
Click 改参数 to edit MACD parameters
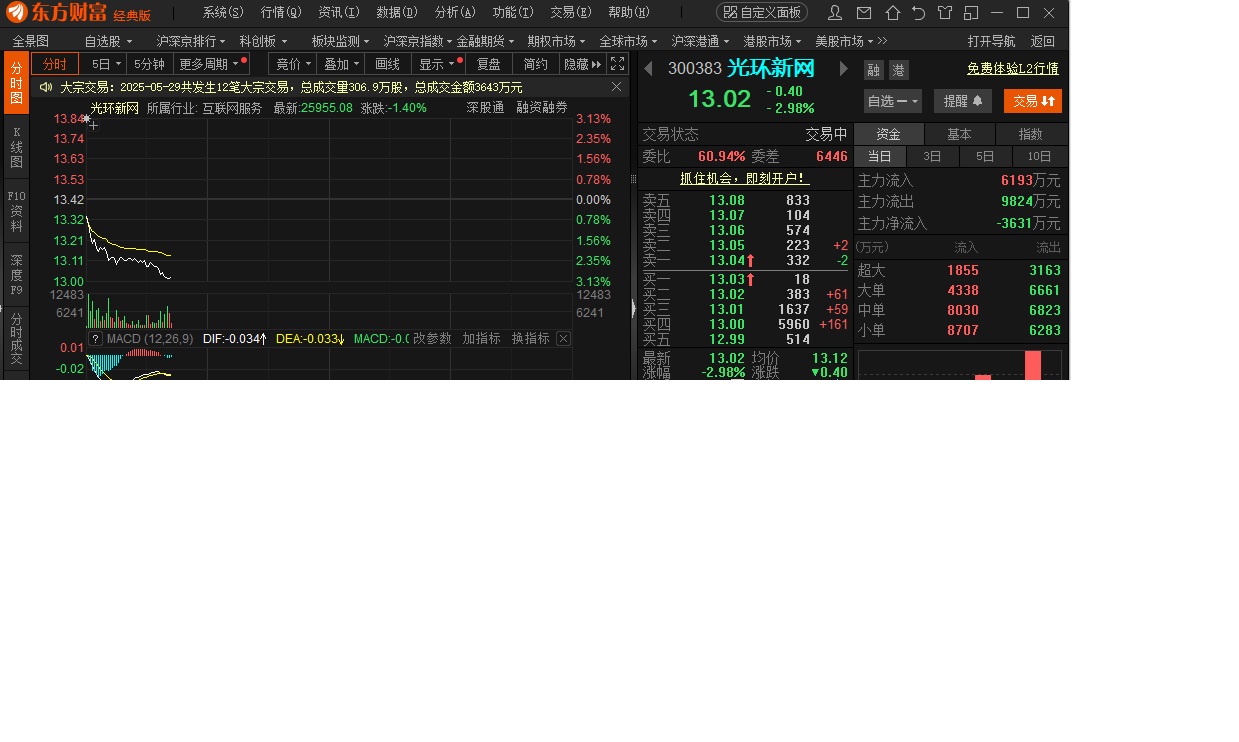[433, 339]
